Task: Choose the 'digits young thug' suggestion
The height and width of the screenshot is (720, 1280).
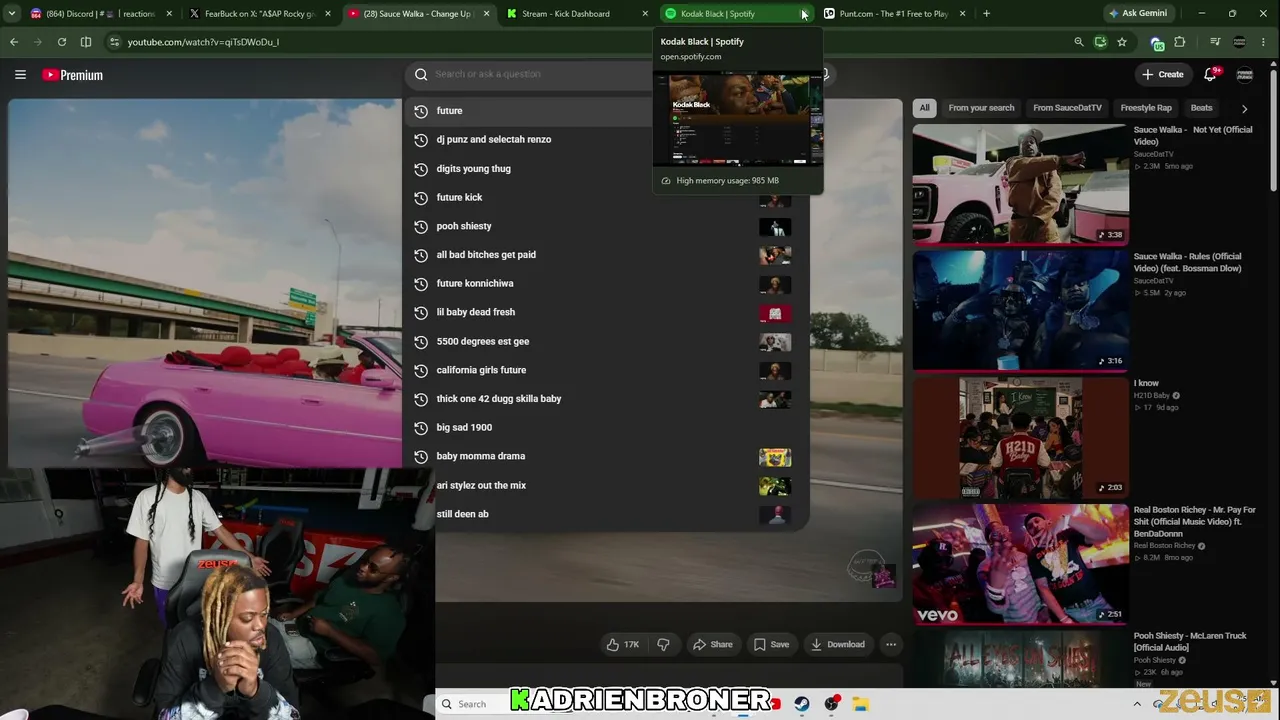Action: tap(606, 169)
